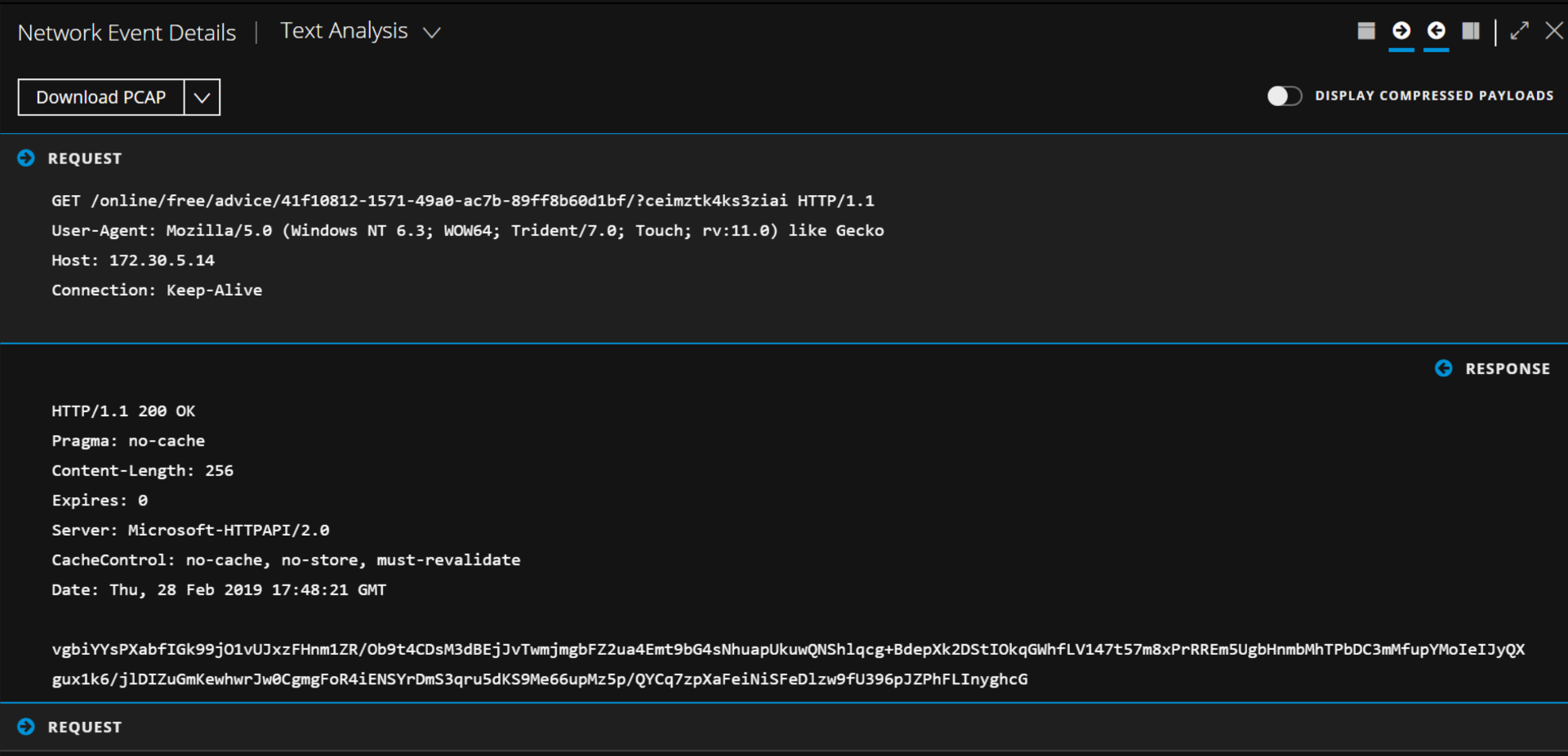Screen dimensions: 1568x756
Task: Click the RESPONSE section heading label
Action: pyautogui.click(x=1508, y=369)
